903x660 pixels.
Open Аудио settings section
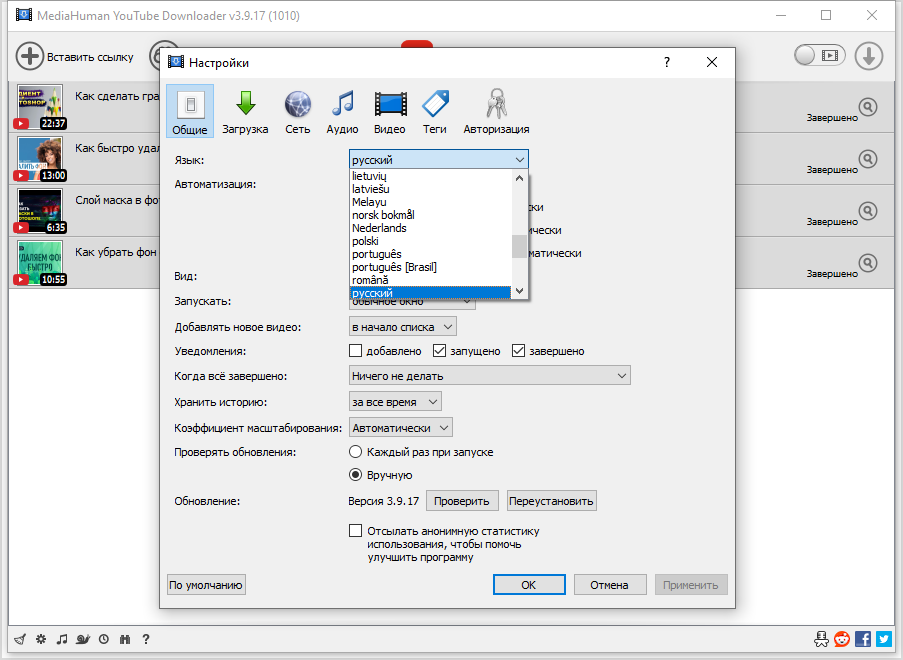(342, 110)
